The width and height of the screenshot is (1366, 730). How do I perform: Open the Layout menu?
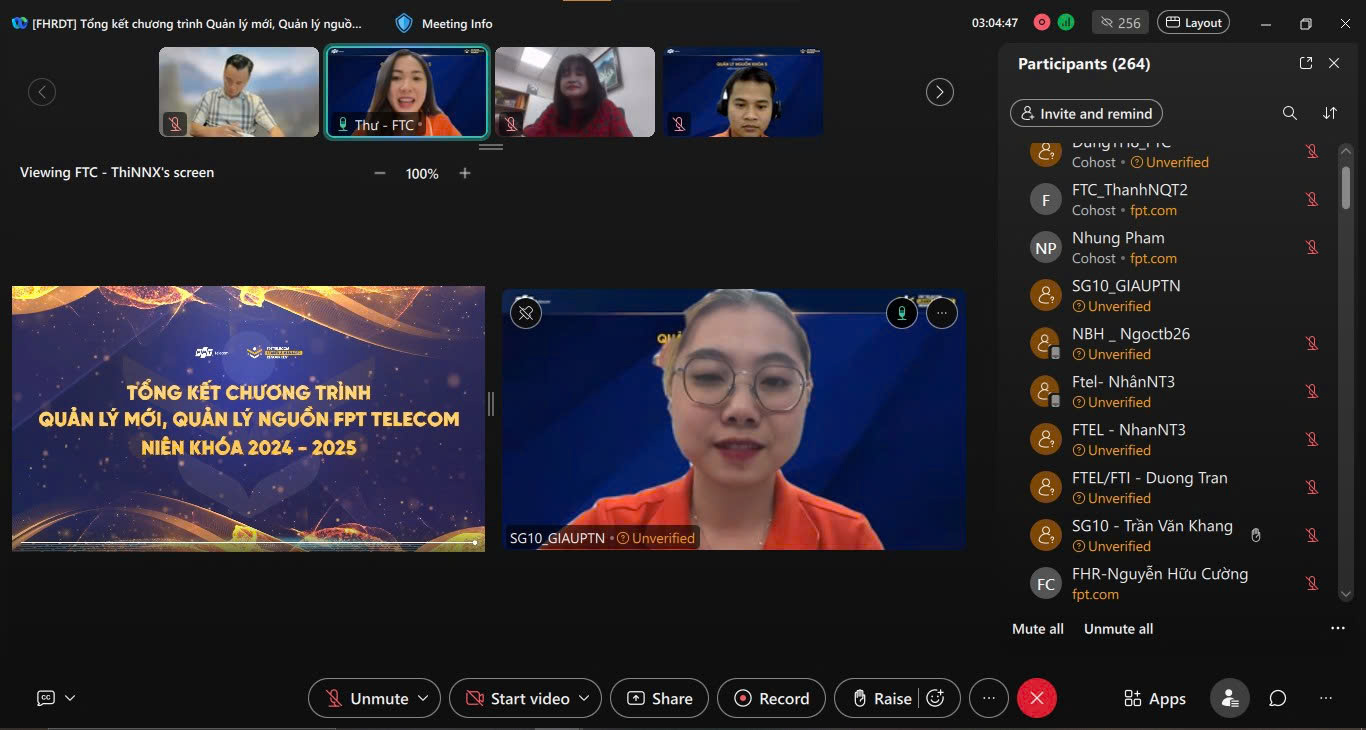point(1193,22)
